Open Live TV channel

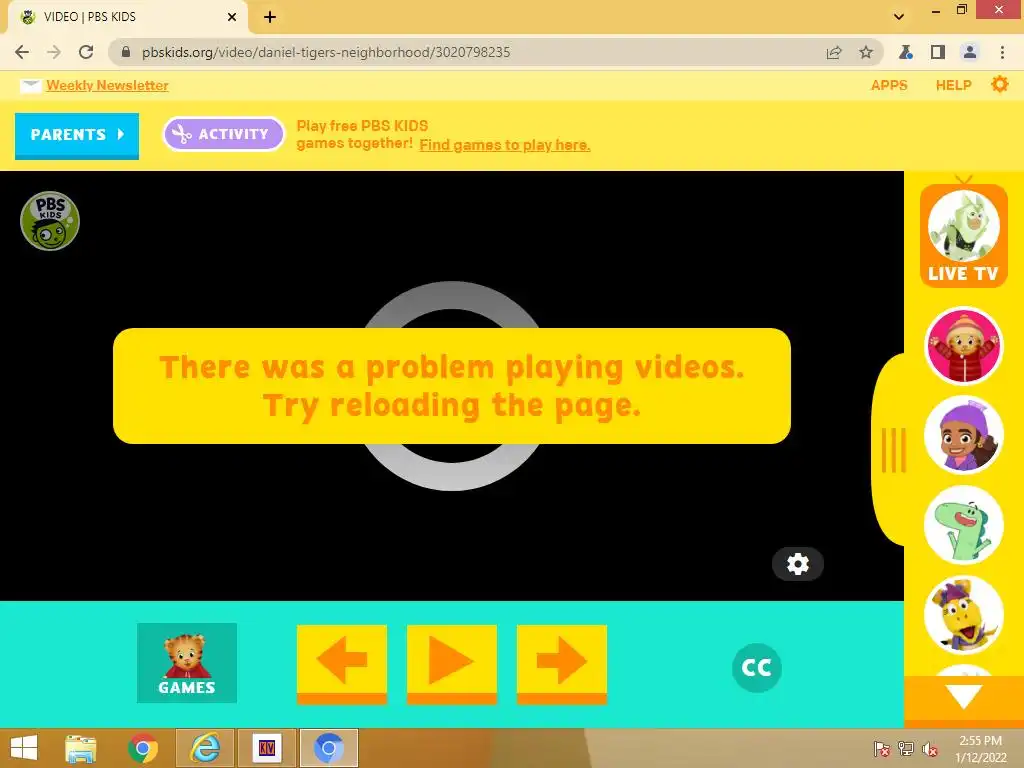tap(963, 236)
